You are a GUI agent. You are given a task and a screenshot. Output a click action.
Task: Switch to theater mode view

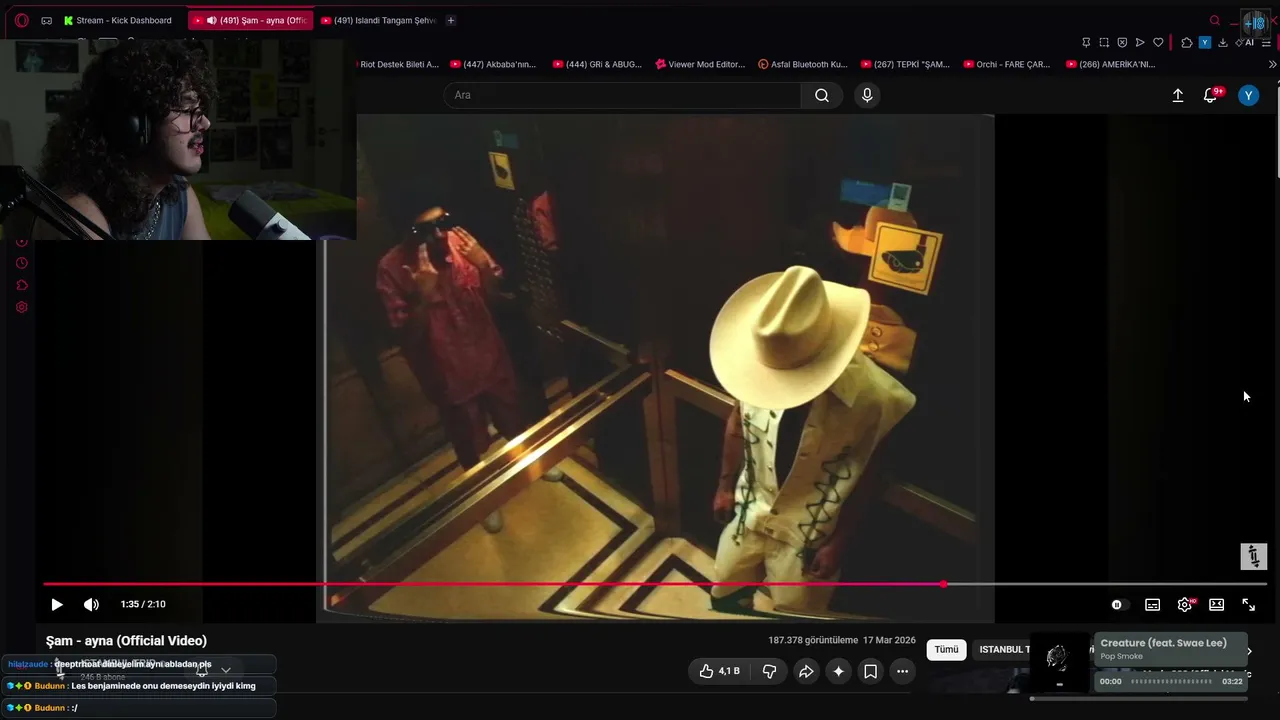pyautogui.click(x=1217, y=604)
